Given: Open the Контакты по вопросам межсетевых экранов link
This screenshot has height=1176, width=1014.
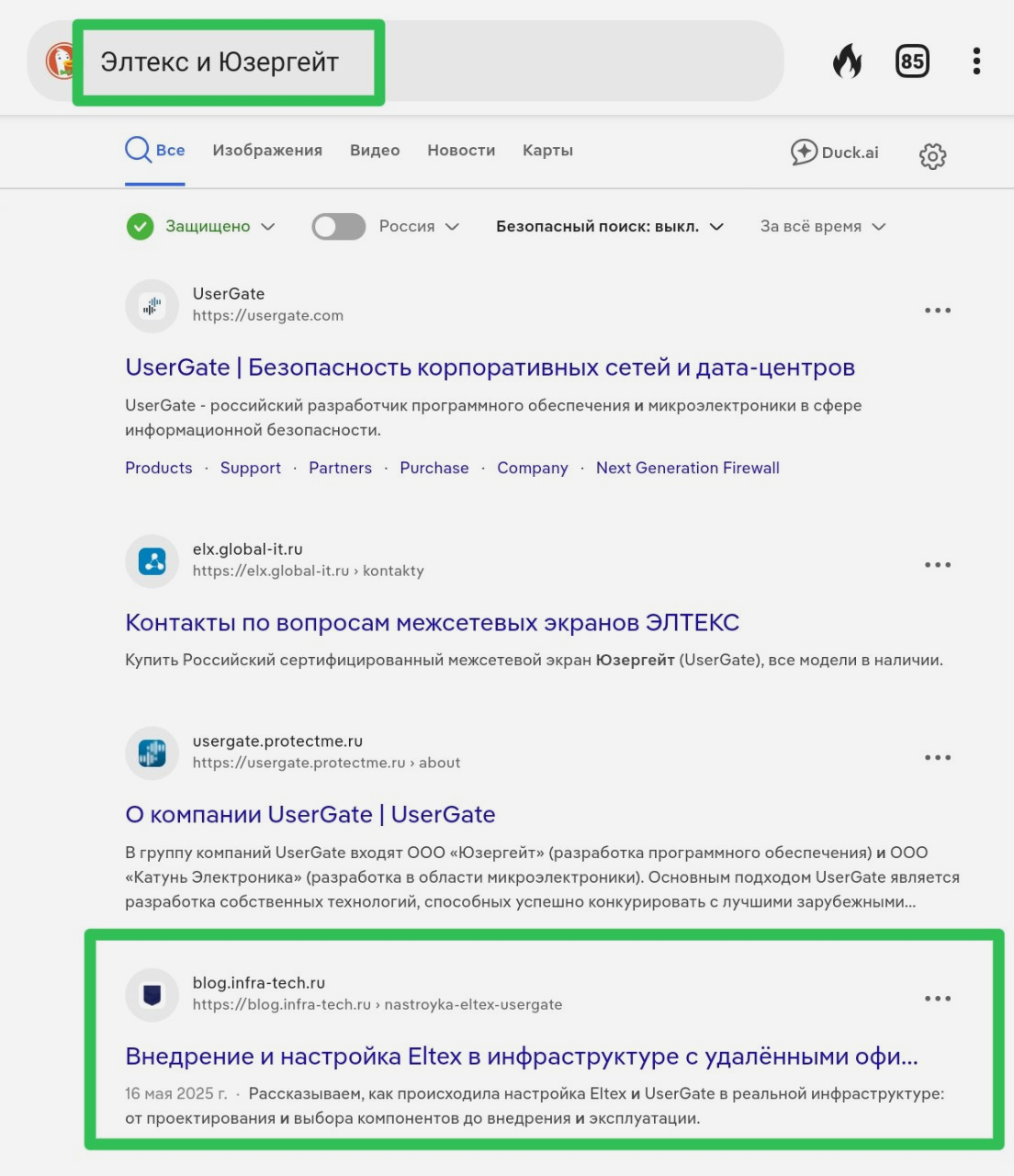Looking at the screenshot, I should (432, 623).
